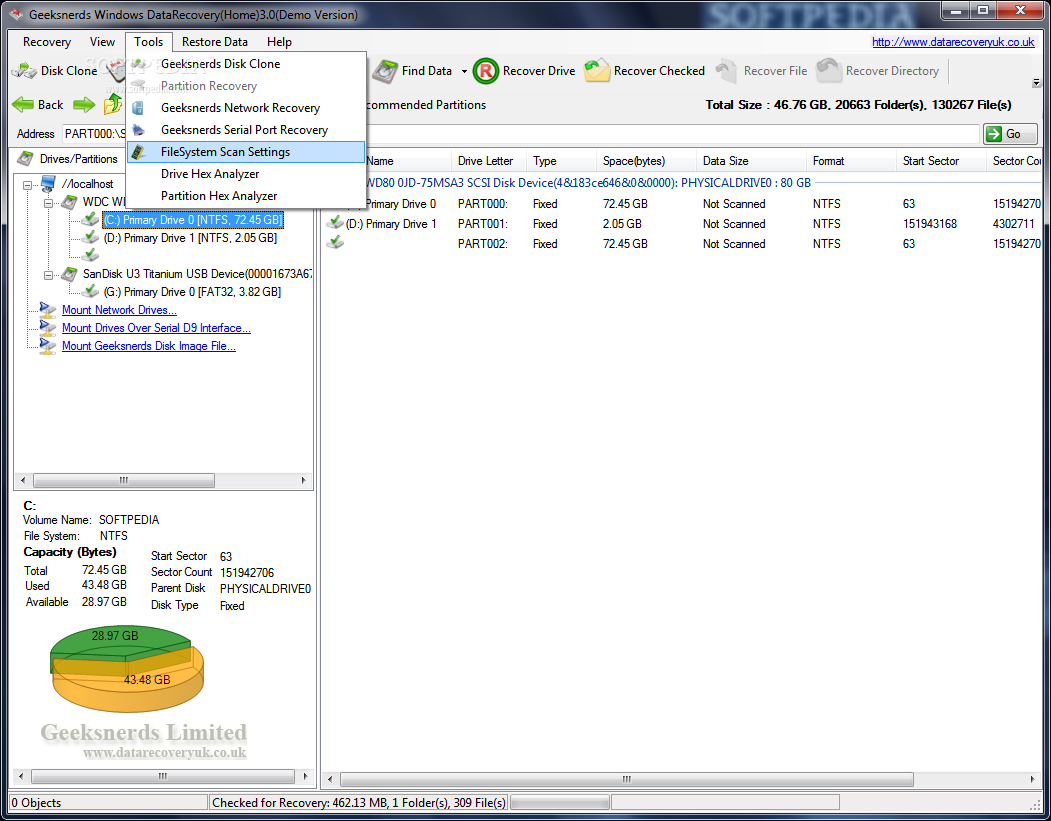Click the Disk Clone toolbar icon
The image size is (1051, 821).
tap(24, 71)
